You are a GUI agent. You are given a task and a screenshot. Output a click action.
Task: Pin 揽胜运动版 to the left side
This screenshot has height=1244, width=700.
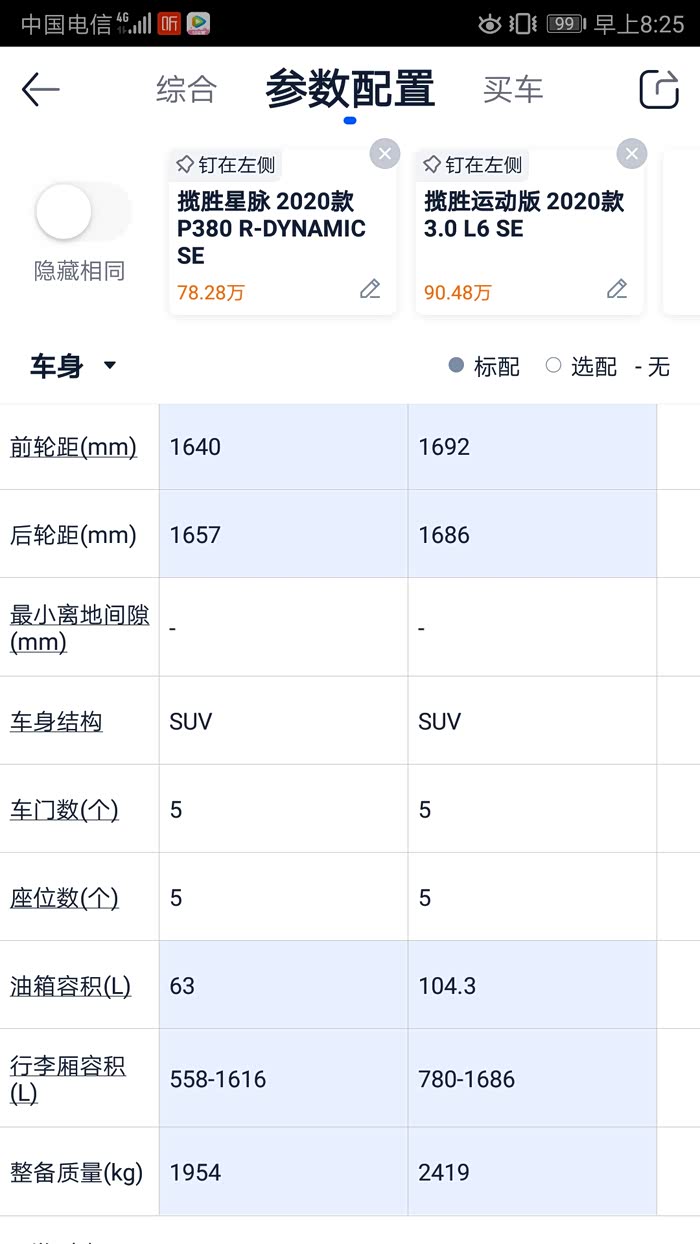pos(473,165)
